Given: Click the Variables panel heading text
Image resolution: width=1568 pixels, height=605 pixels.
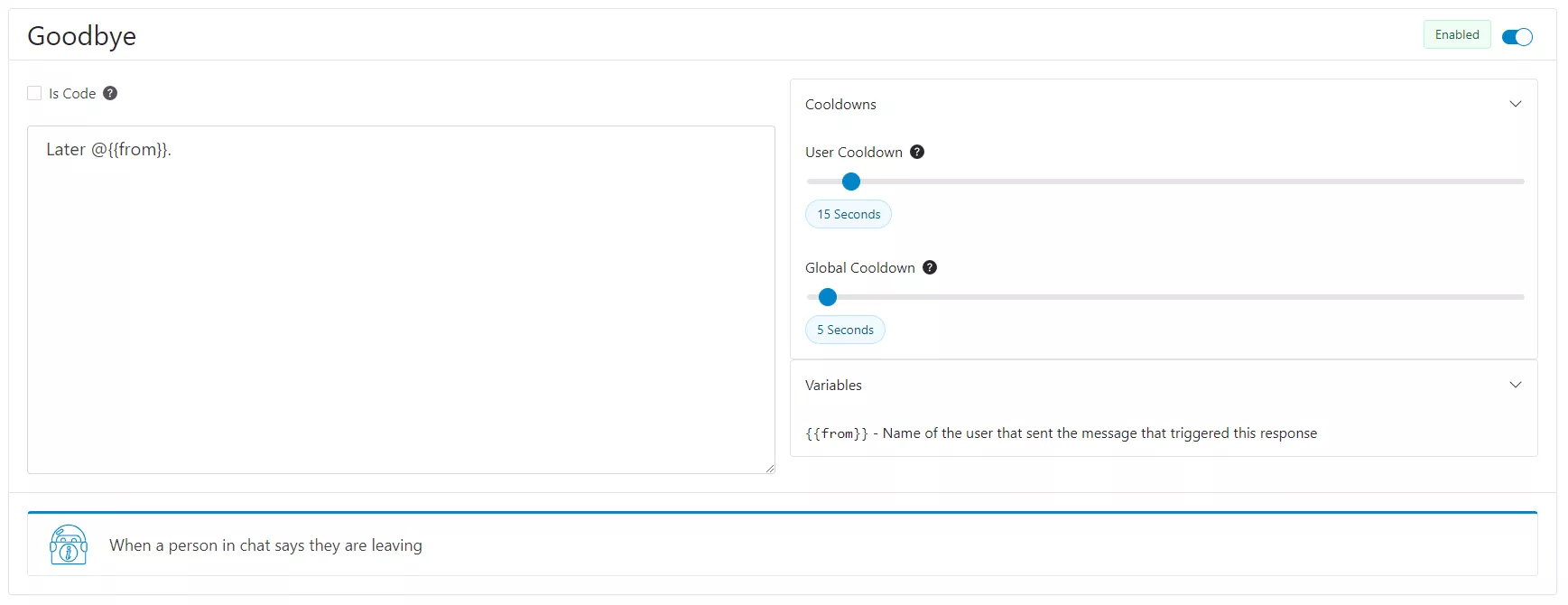Looking at the screenshot, I should [833, 386].
